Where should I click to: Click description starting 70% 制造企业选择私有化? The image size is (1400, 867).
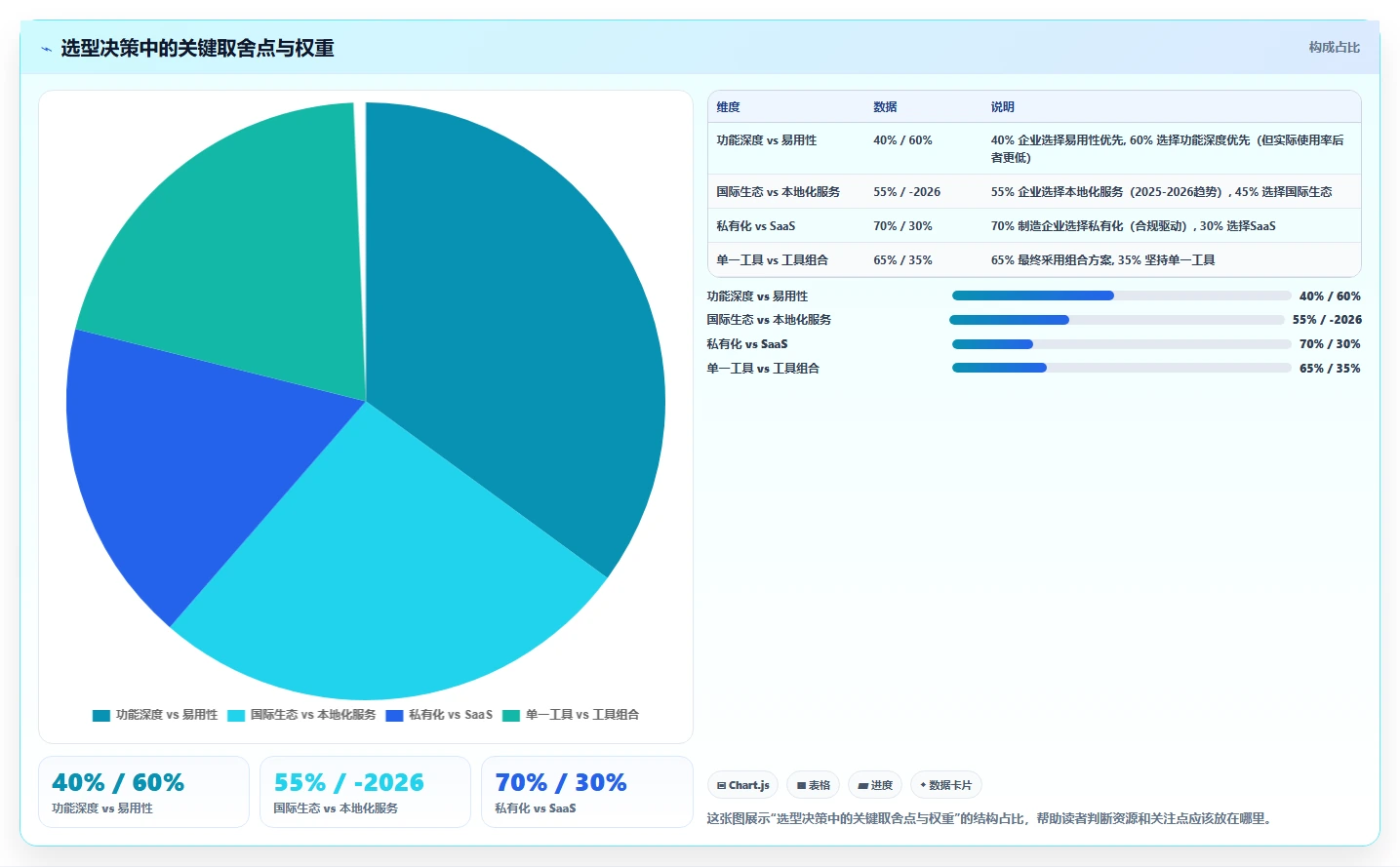click(1133, 226)
